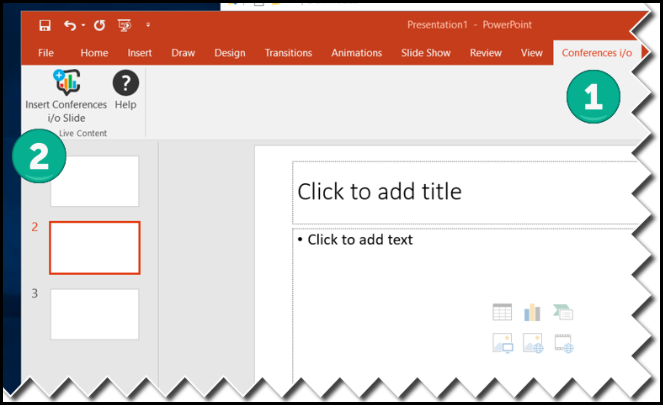663x405 pixels.
Task: Click the Redo/Repeat icon
Action: pos(99,25)
